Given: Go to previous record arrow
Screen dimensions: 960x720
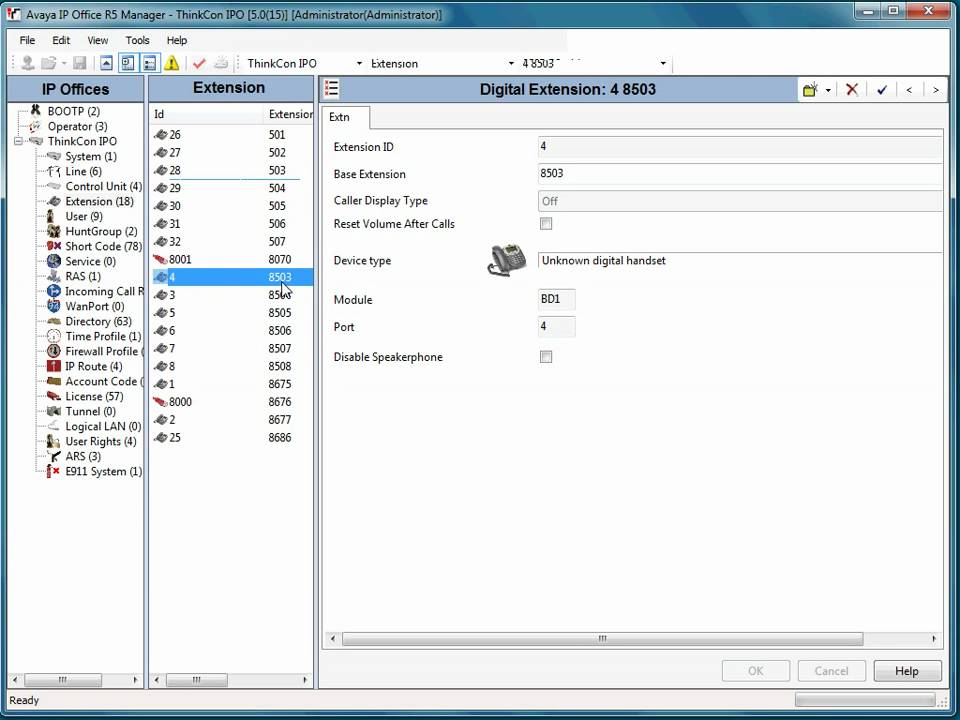Looking at the screenshot, I should pos(909,90).
